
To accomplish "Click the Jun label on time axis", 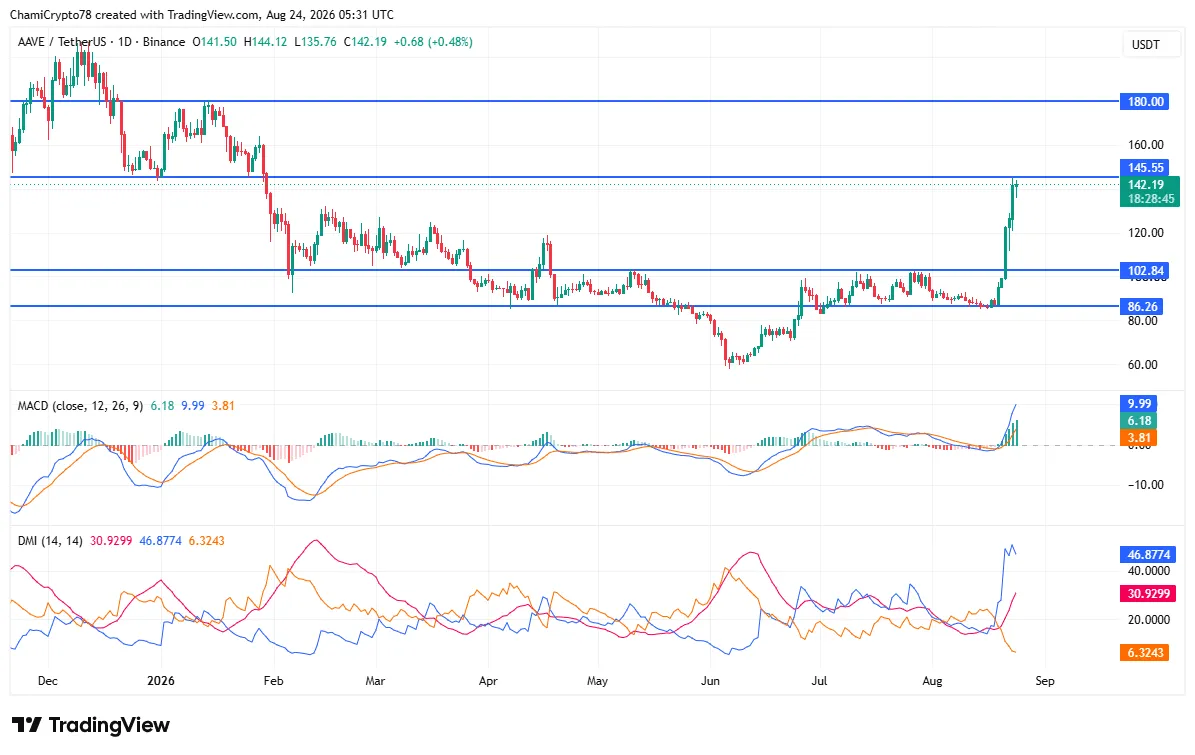I will pyautogui.click(x=710, y=680).
